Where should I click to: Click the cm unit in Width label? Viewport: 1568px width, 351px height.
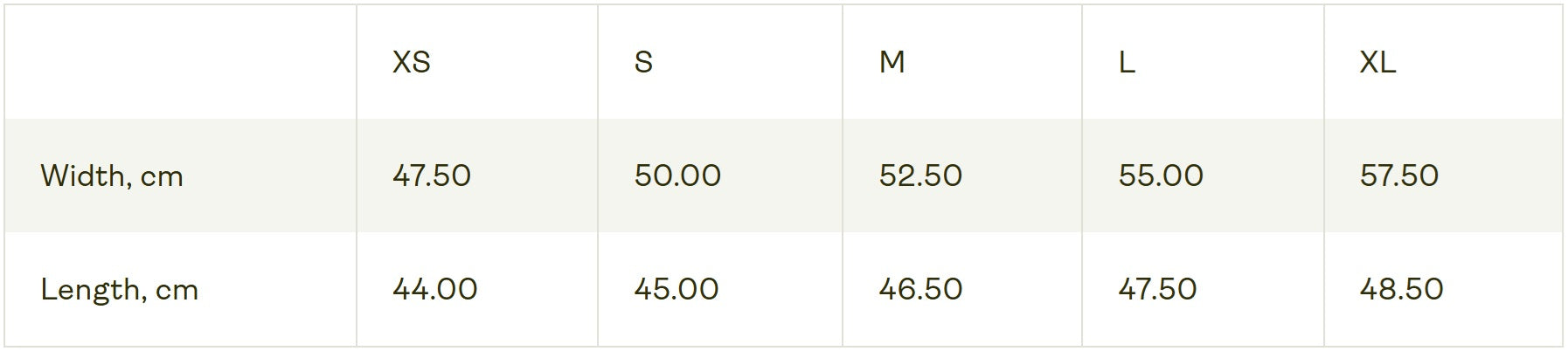point(162,177)
